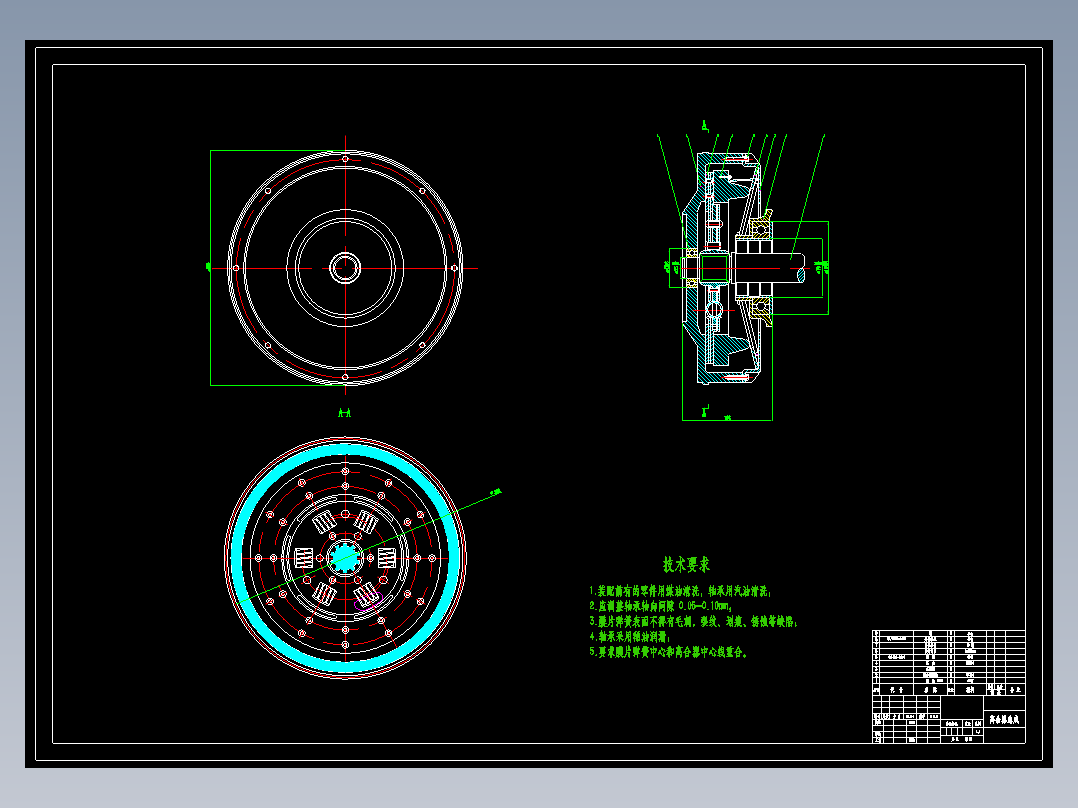Click the green section label below the flywheel view
This screenshot has width=1078, height=808.
[x=344, y=413]
